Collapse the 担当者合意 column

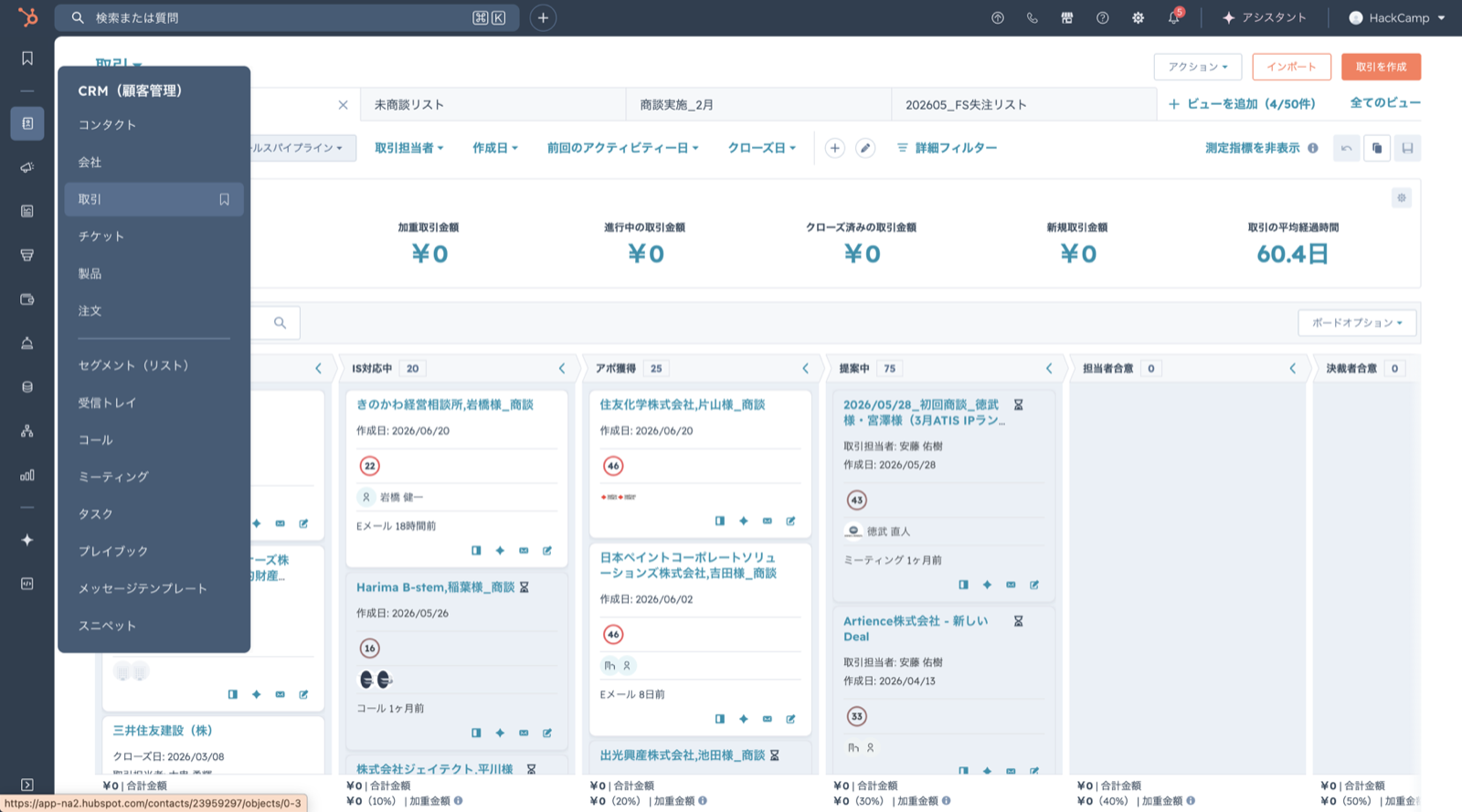(x=1292, y=368)
